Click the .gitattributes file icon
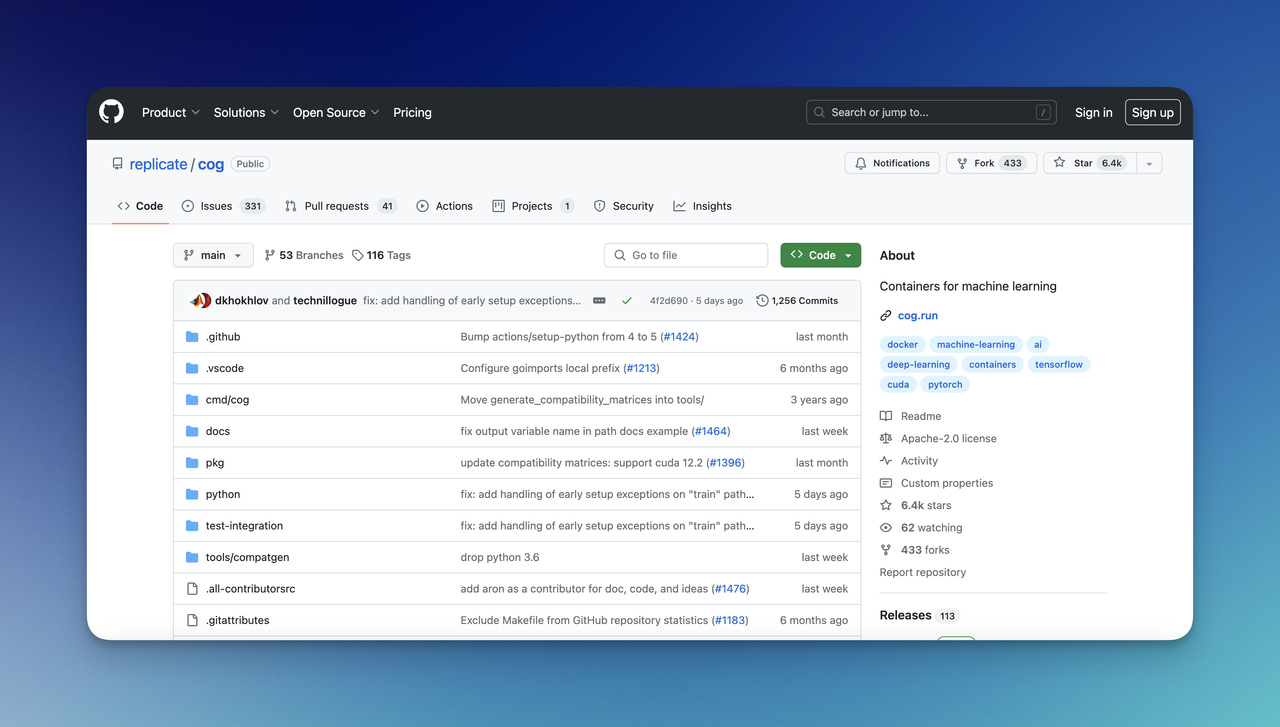Viewport: 1280px width, 727px height. (x=191, y=620)
